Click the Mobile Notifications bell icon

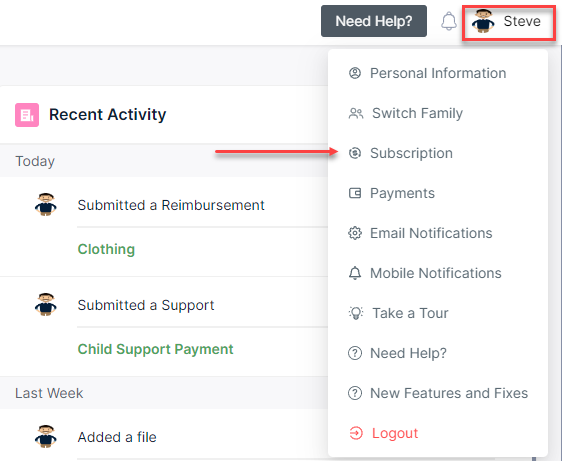(355, 273)
